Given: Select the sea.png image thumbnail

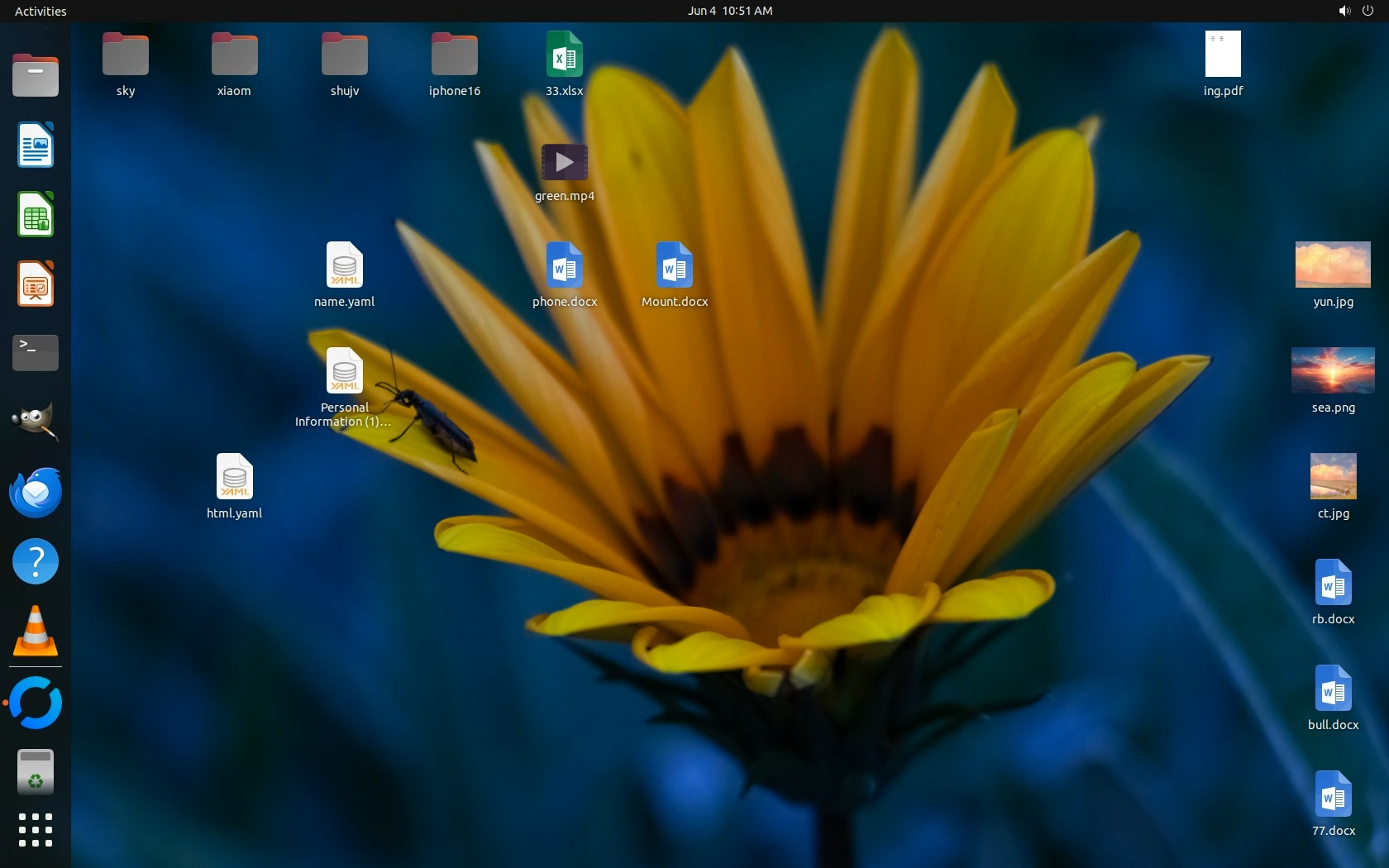Looking at the screenshot, I should 1333,370.
